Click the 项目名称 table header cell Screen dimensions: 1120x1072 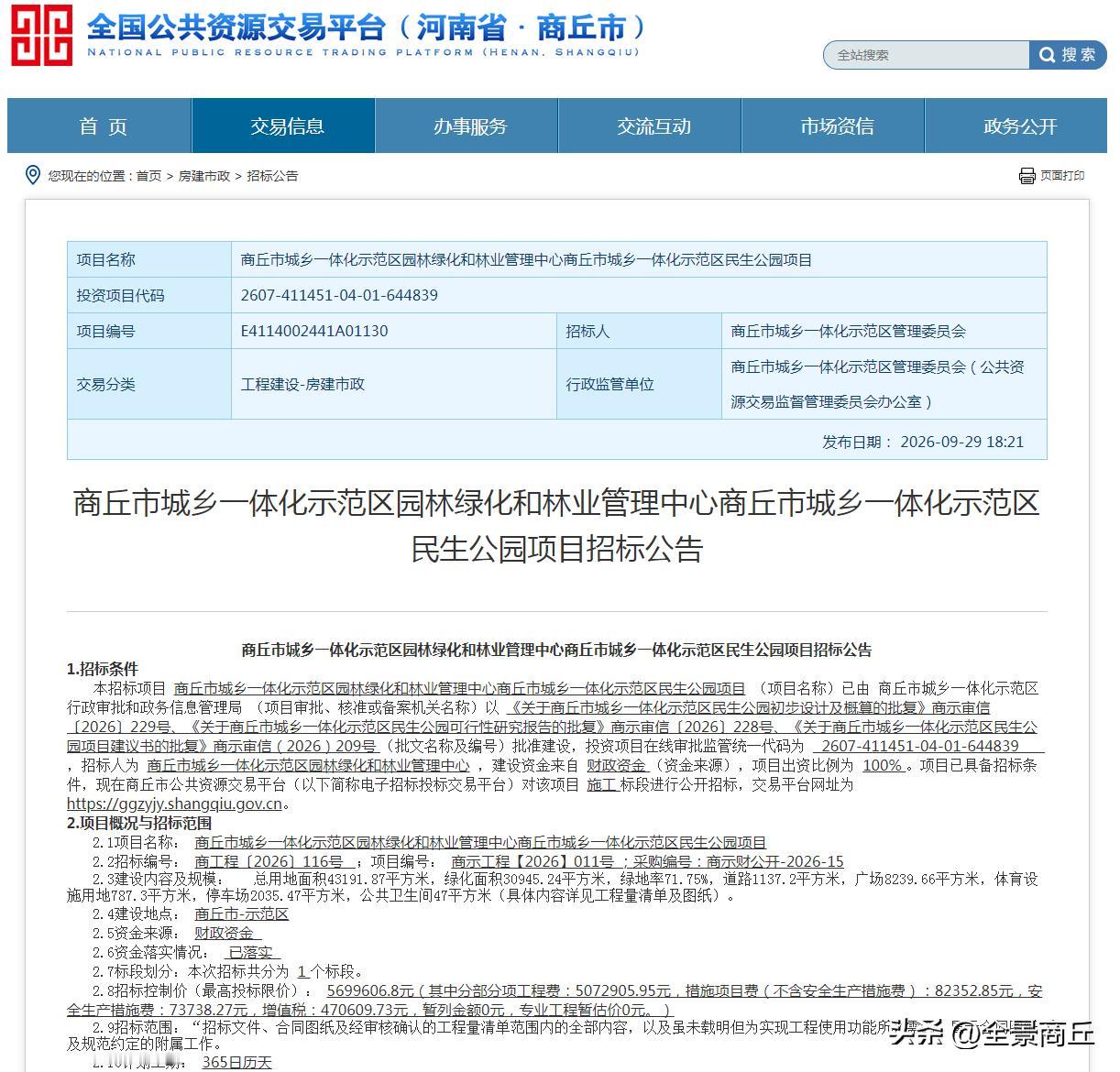149,259
